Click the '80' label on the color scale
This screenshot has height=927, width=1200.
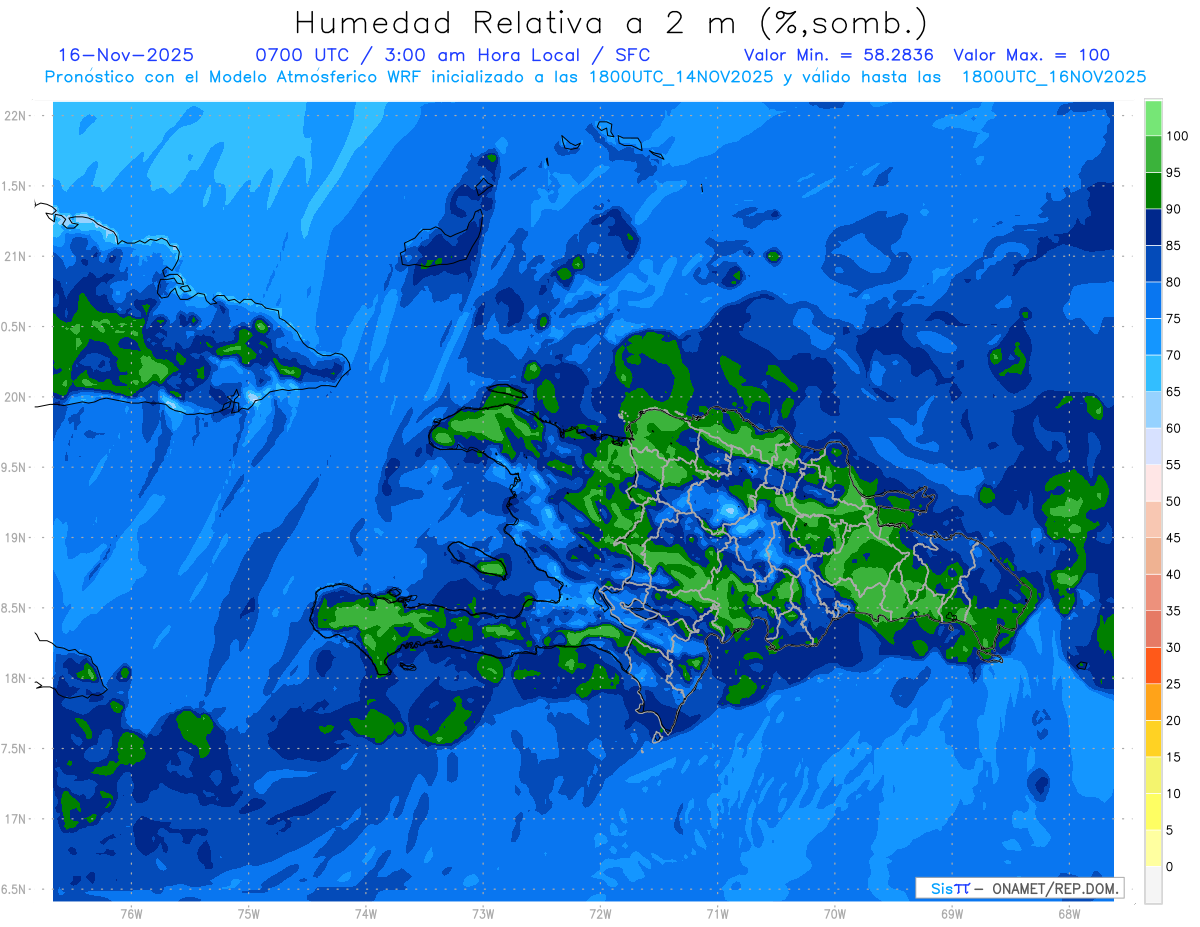[1173, 282]
